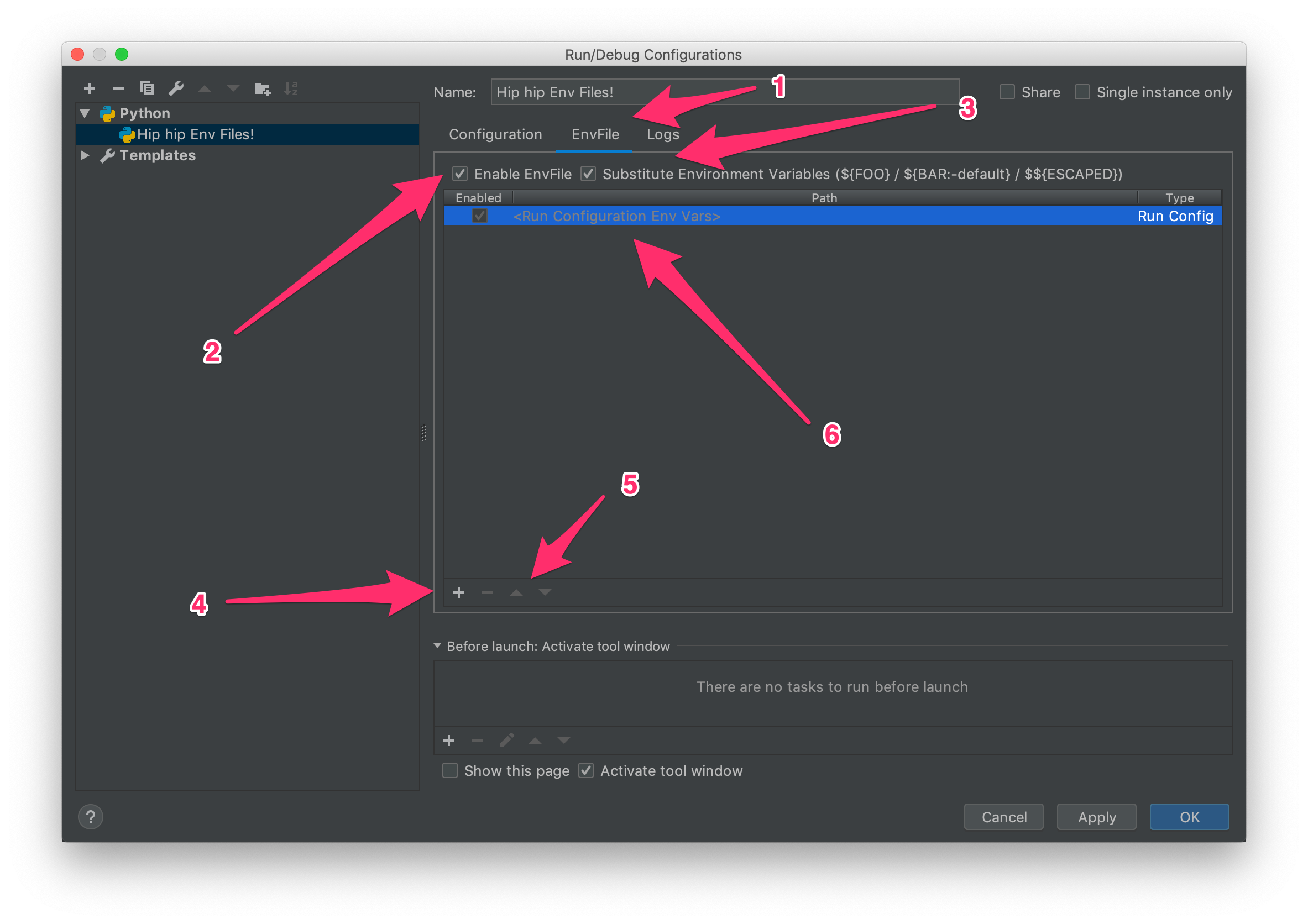Open the Logs tab
The width and height of the screenshot is (1308, 924).
pos(662,134)
